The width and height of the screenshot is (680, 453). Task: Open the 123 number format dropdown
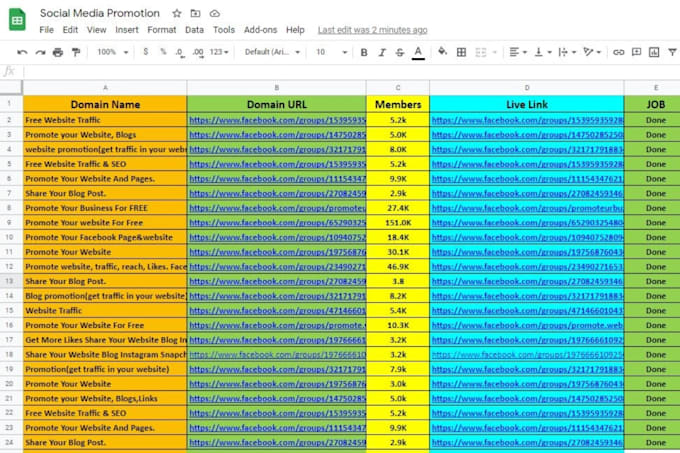coord(219,52)
